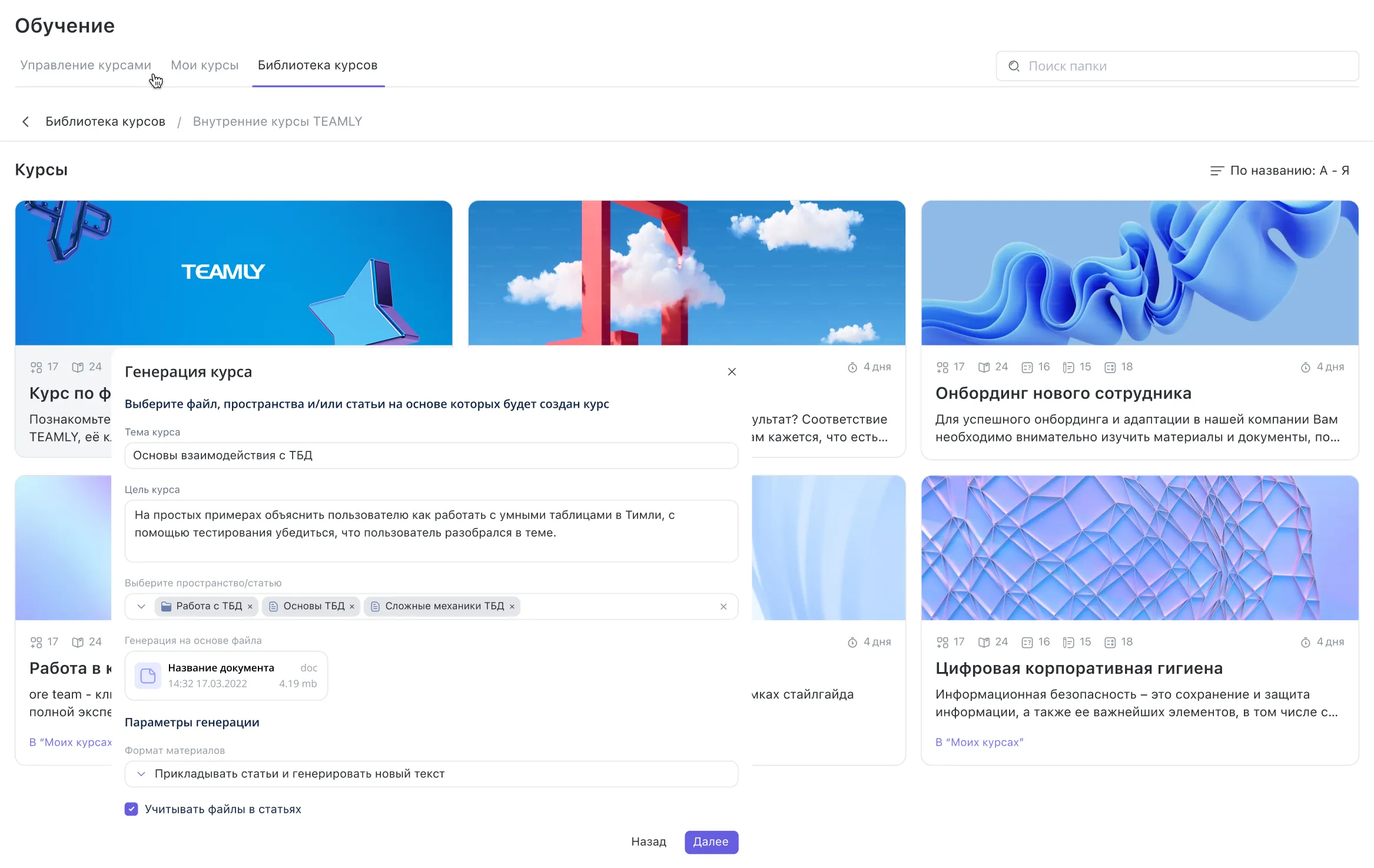Open the Формат материалов dropdown
Screen dimensions: 1374x868
431,774
